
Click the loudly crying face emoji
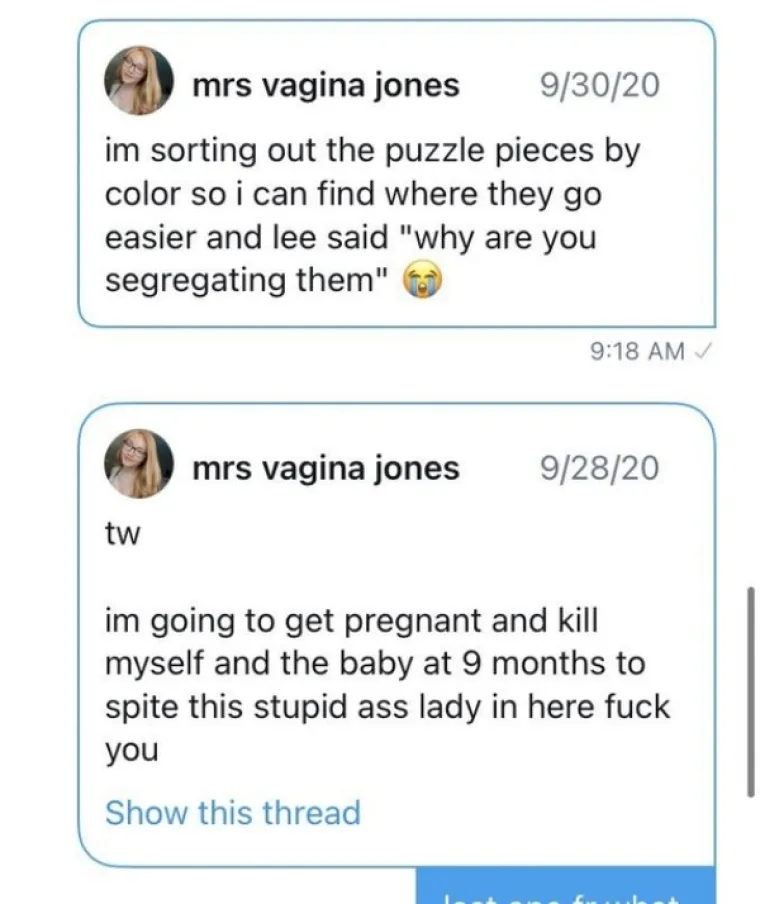[x=422, y=281]
